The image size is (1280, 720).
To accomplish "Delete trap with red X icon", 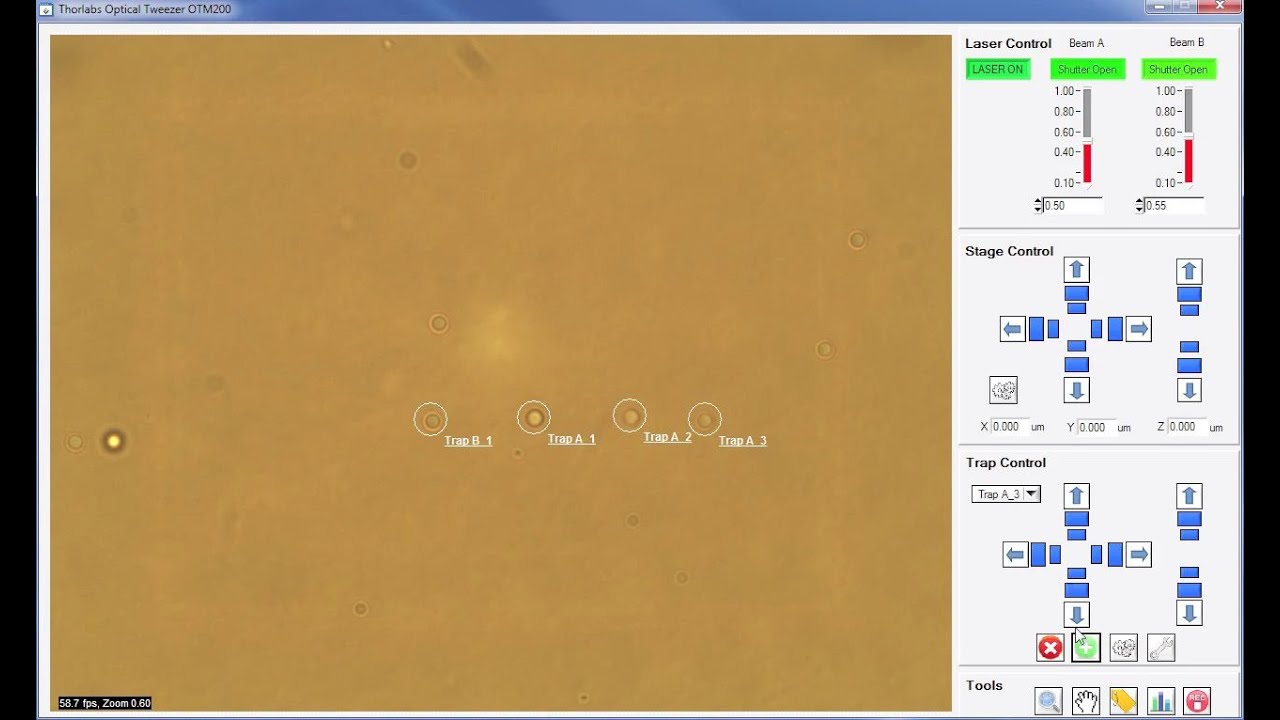I will 1050,648.
